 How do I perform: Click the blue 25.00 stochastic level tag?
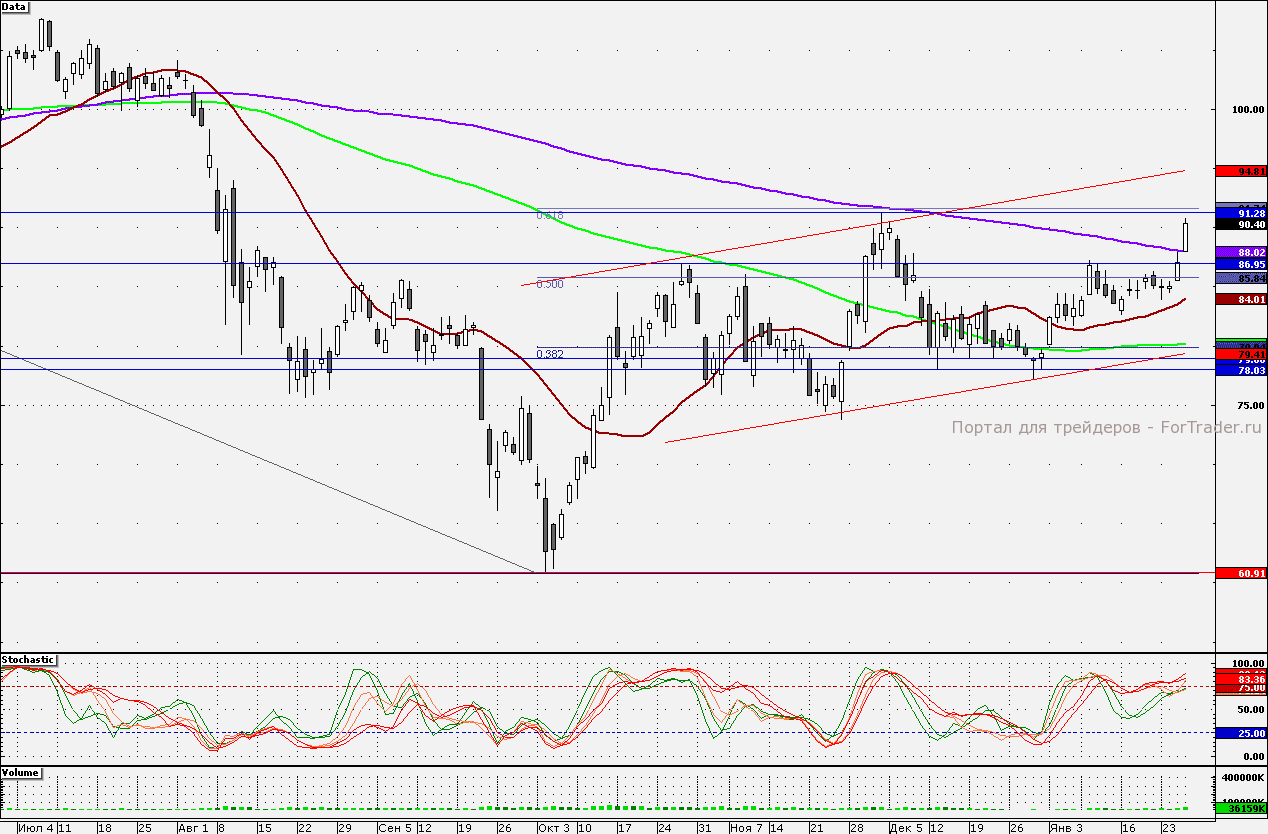point(1240,733)
